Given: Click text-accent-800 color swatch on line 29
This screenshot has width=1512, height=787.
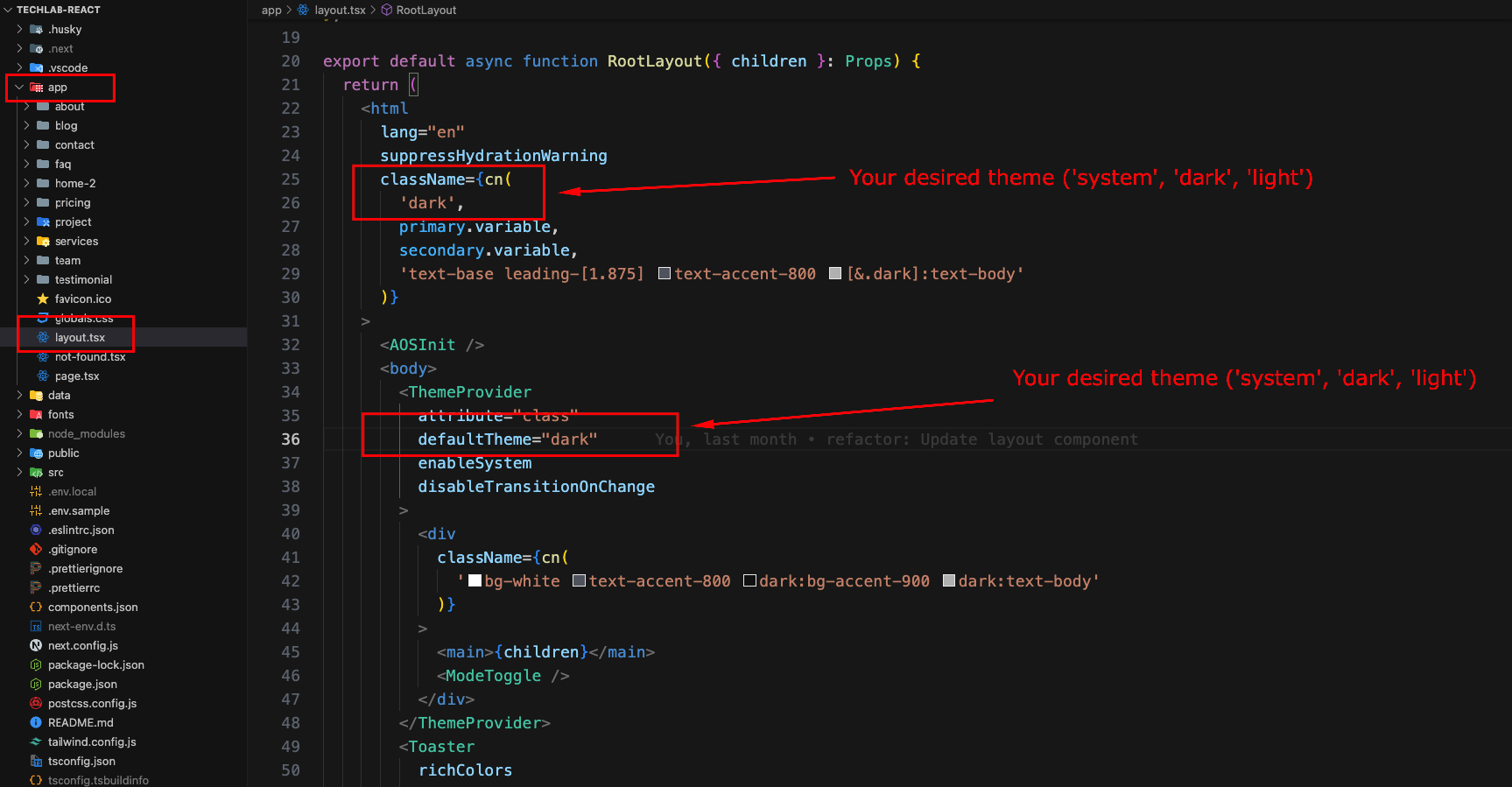Looking at the screenshot, I should [x=665, y=274].
